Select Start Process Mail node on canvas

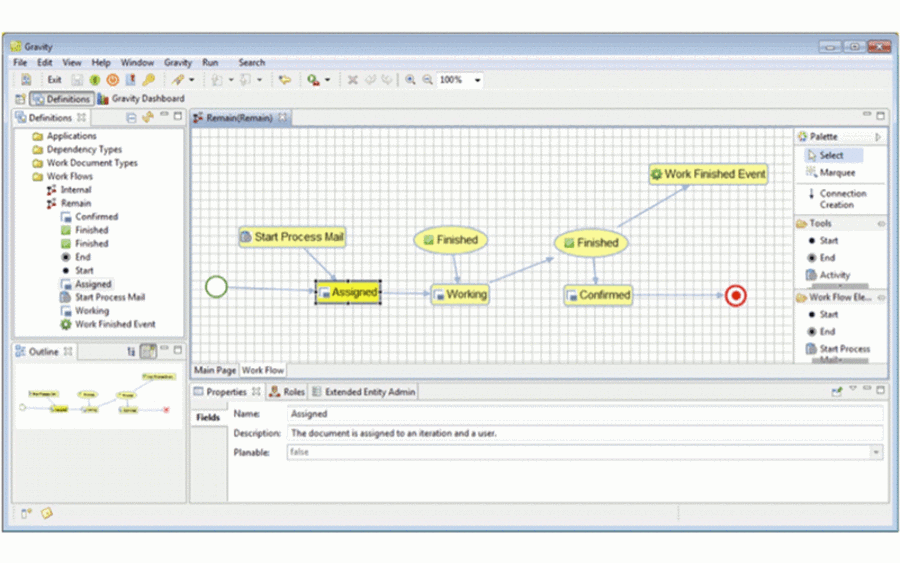point(292,237)
